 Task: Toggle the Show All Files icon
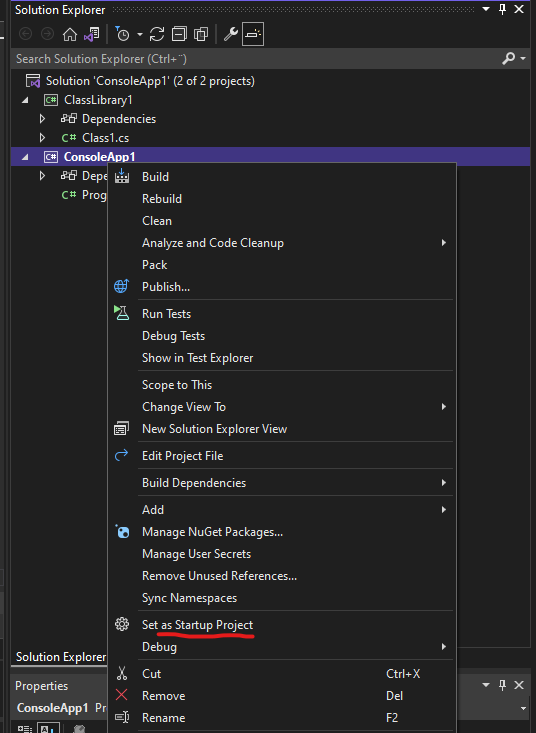201,34
